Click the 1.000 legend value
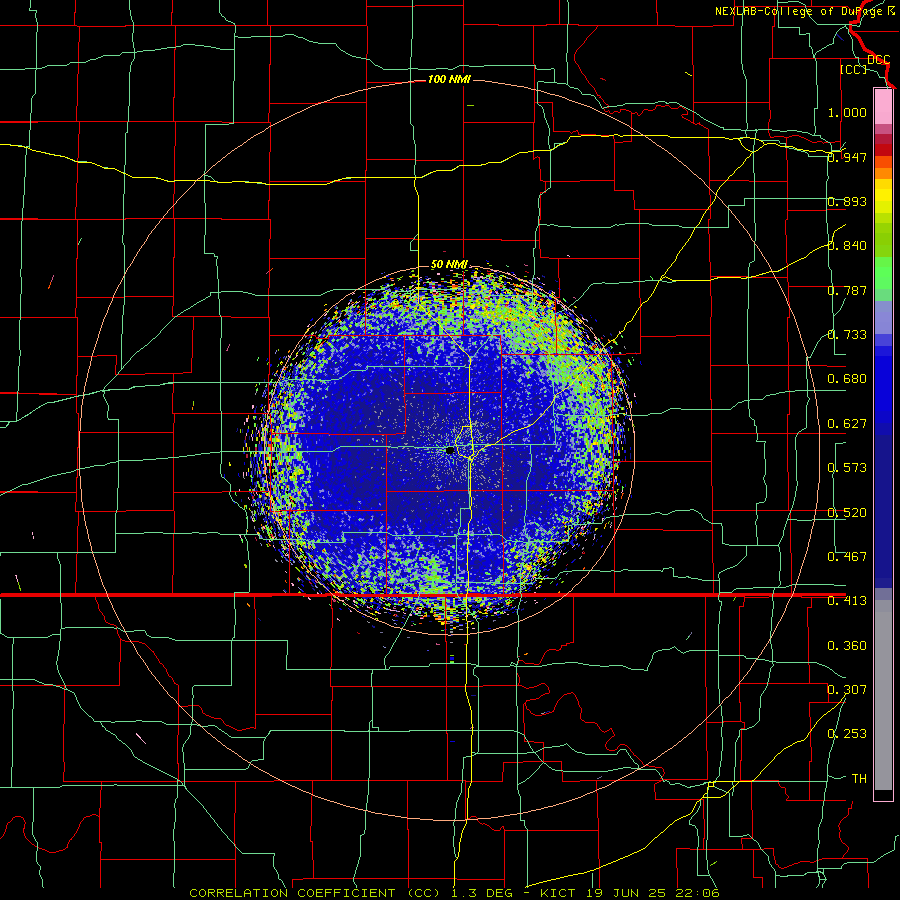 pyautogui.click(x=847, y=112)
